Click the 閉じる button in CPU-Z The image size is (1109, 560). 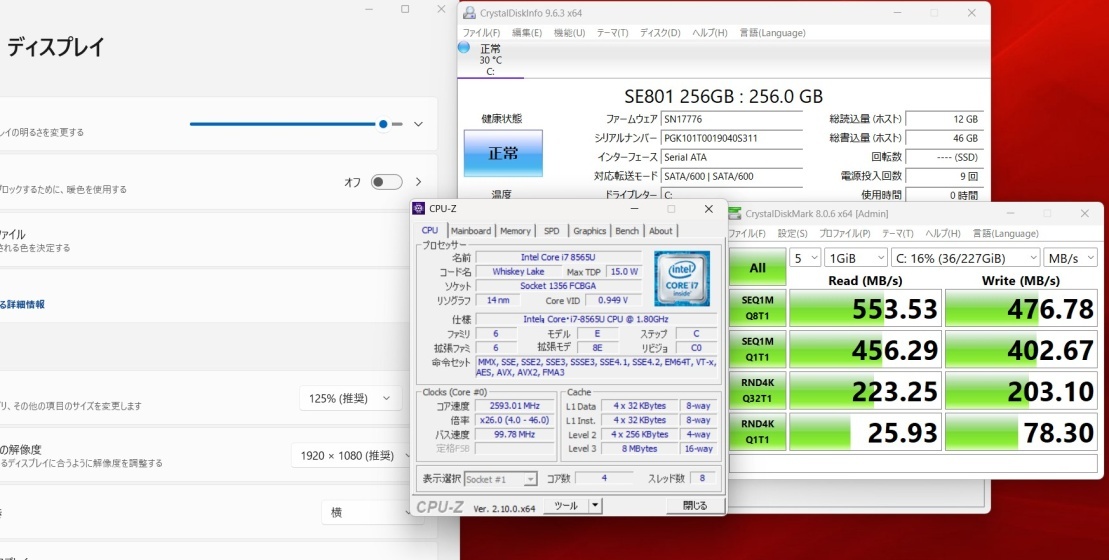[x=694, y=506]
